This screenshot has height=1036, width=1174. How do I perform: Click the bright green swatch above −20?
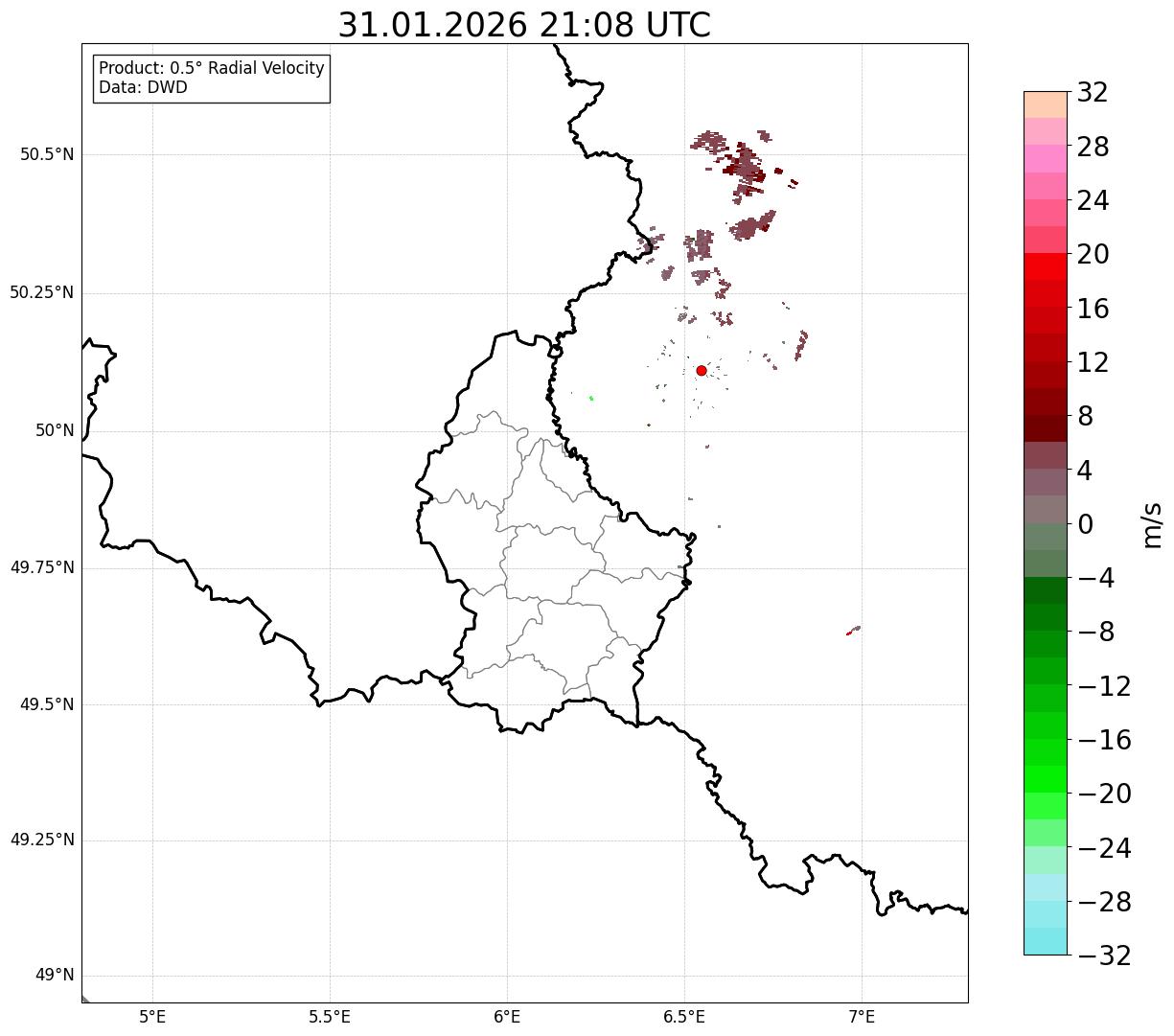click(1046, 779)
